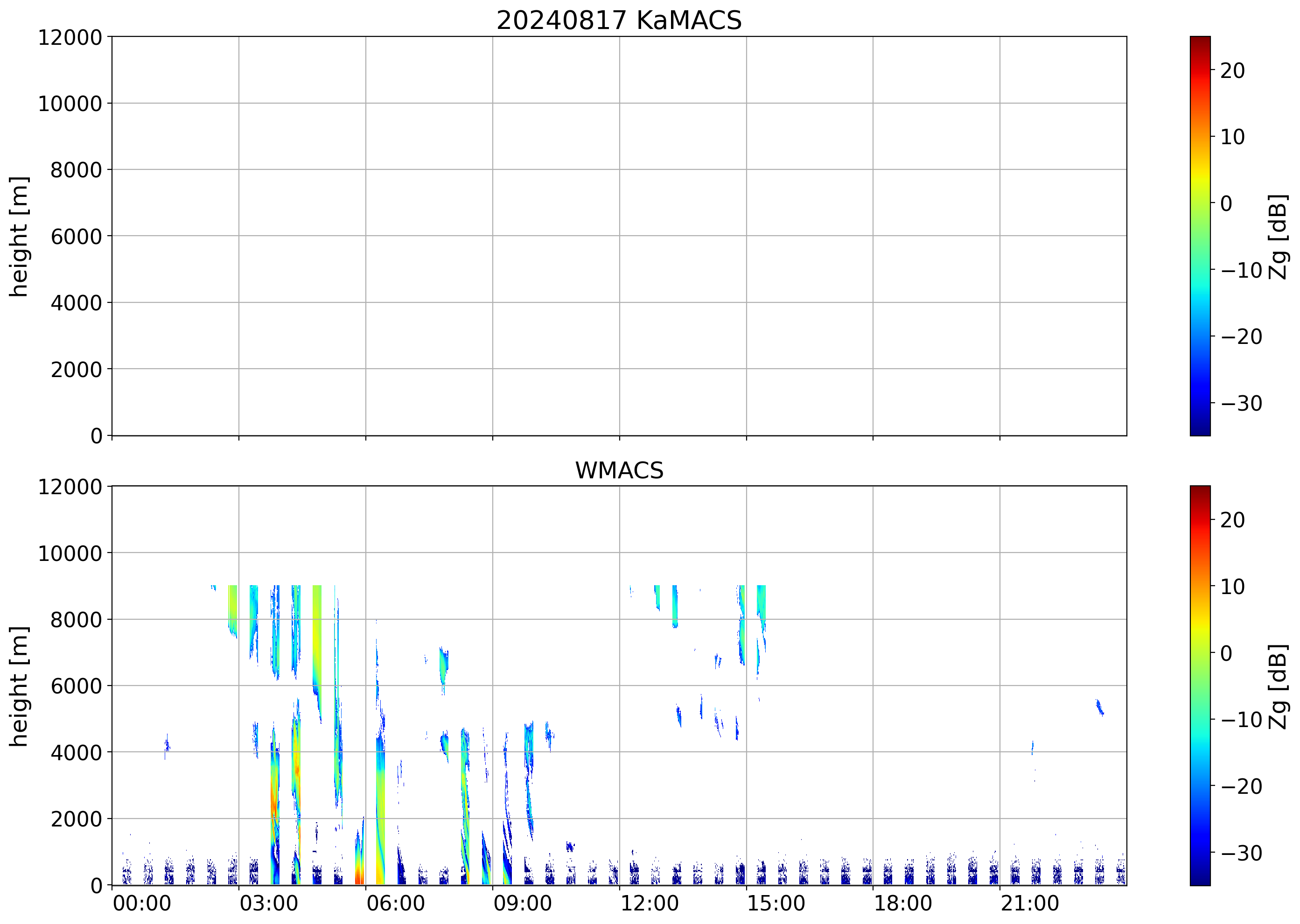Click the 12000 tick on the KaMACS y-axis
The width and height of the screenshot is (1300, 924).
pos(70,37)
